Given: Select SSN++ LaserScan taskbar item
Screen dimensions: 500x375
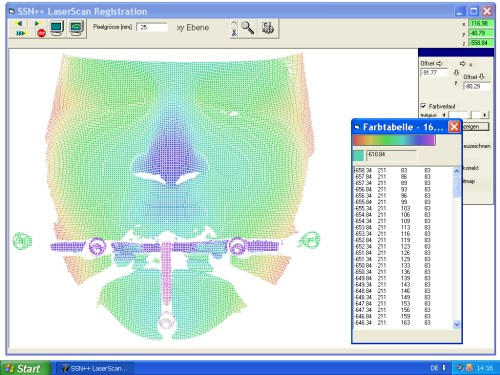Looking at the screenshot, I should [x=95, y=368].
